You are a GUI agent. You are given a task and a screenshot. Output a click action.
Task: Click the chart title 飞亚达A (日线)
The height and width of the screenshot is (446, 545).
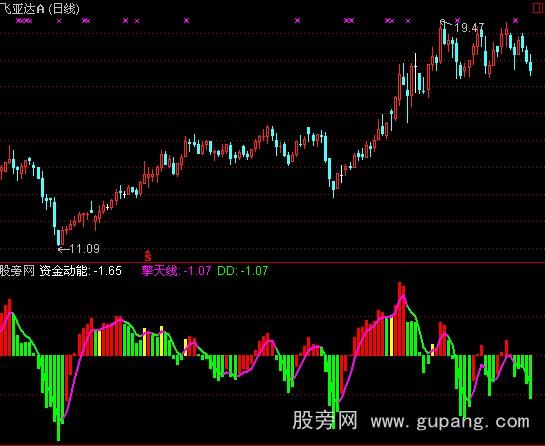pyautogui.click(x=40, y=8)
